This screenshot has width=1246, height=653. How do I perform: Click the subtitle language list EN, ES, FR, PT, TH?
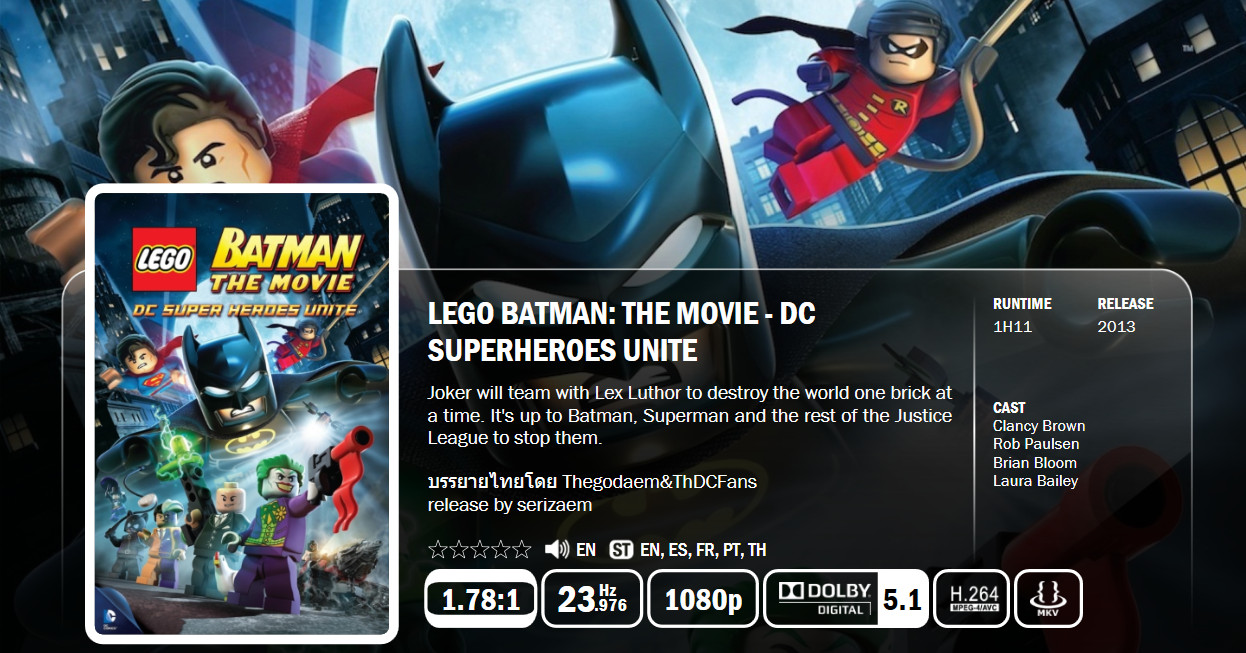(703, 549)
